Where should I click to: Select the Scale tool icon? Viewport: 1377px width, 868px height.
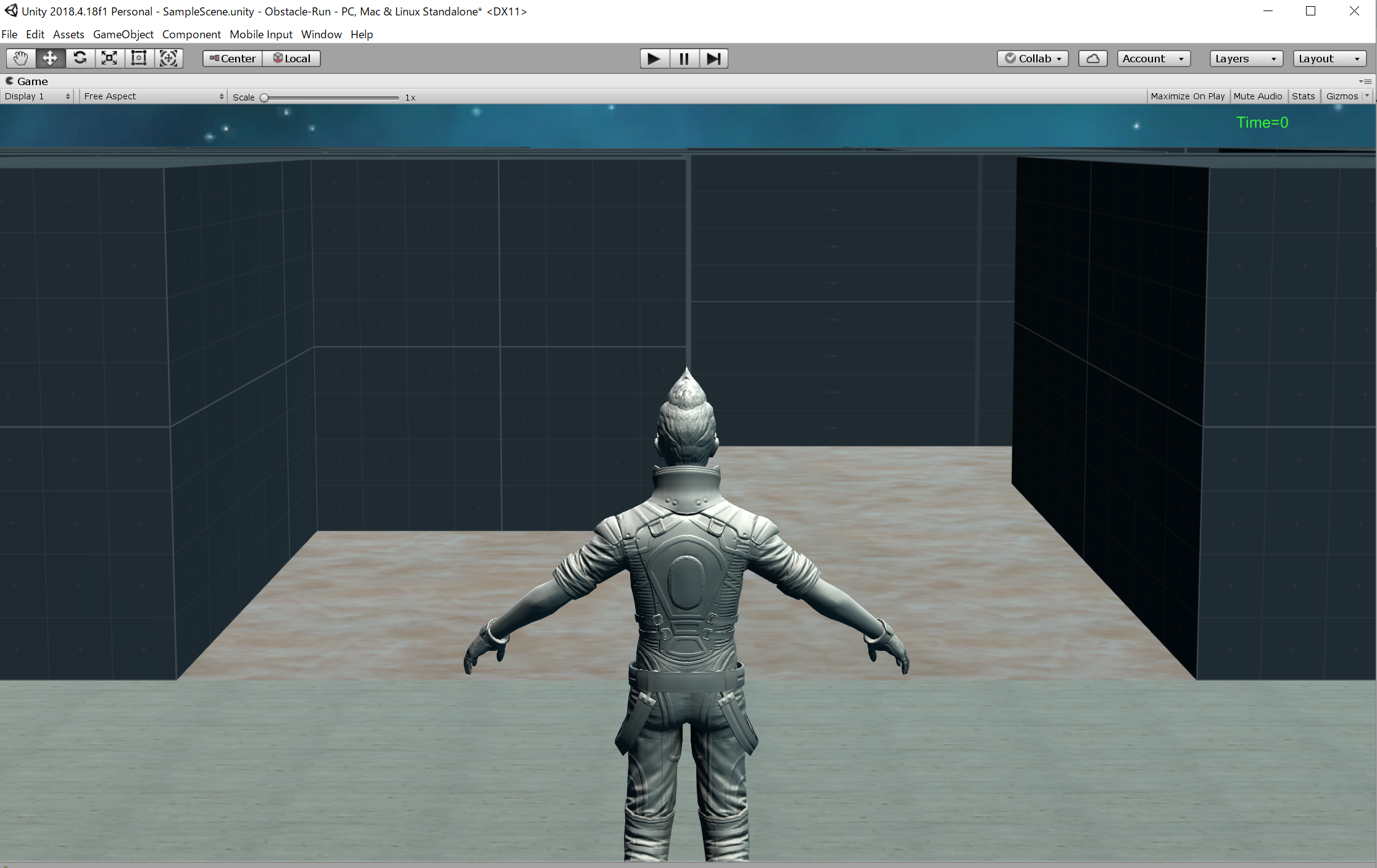pos(110,58)
